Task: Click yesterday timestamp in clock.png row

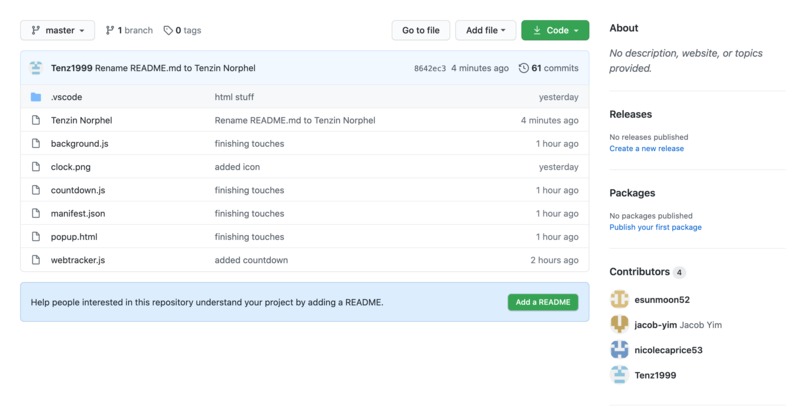Action: [x=559, y=166]
